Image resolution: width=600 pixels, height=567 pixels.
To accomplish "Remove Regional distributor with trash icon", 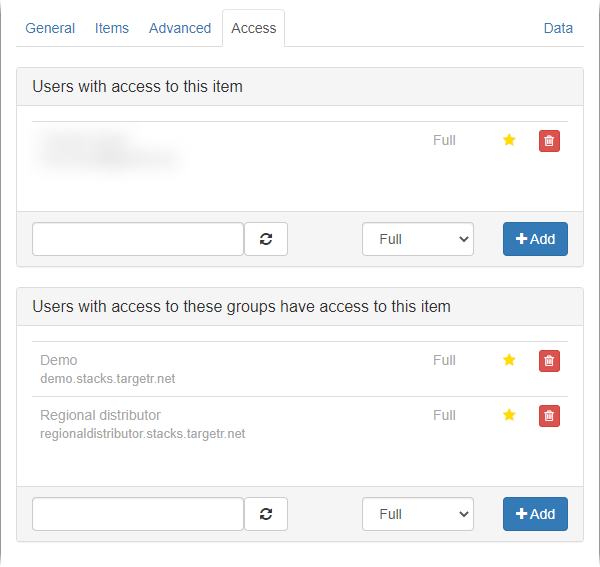I will [x=549, y=416].
